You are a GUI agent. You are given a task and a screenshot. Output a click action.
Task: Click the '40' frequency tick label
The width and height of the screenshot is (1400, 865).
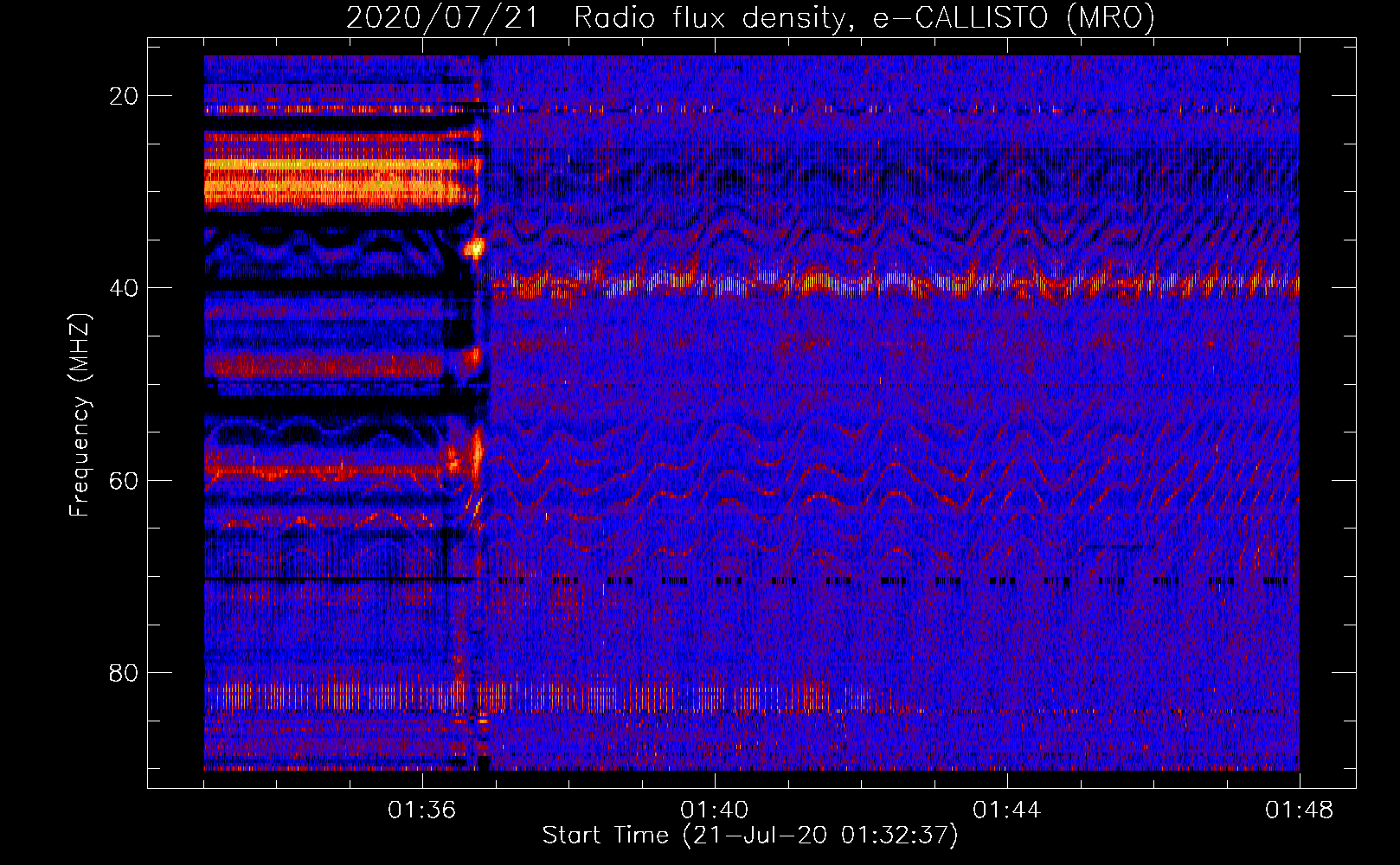[124, 288]
